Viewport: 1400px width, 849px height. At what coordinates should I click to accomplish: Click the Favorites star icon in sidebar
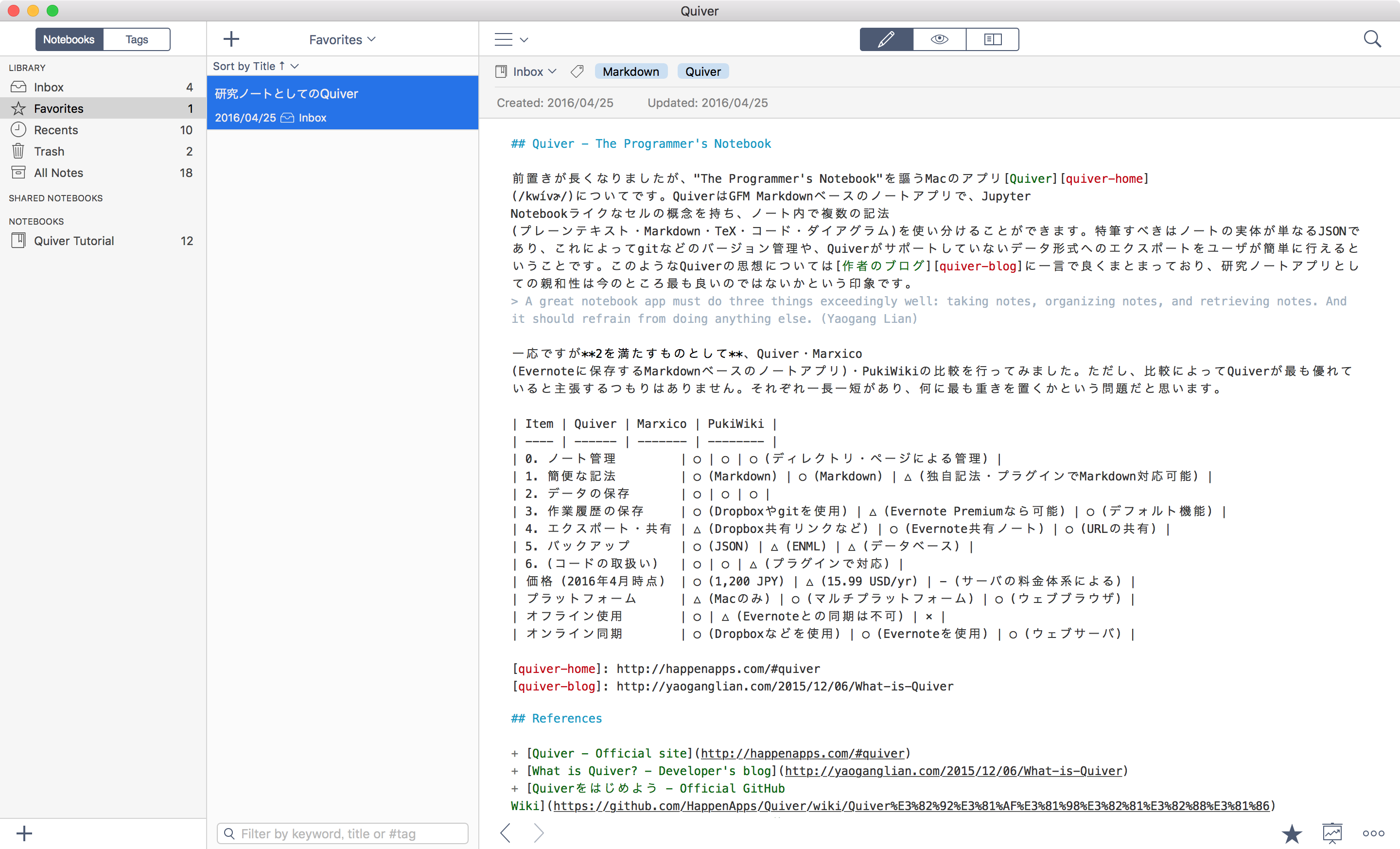(18, 108)
